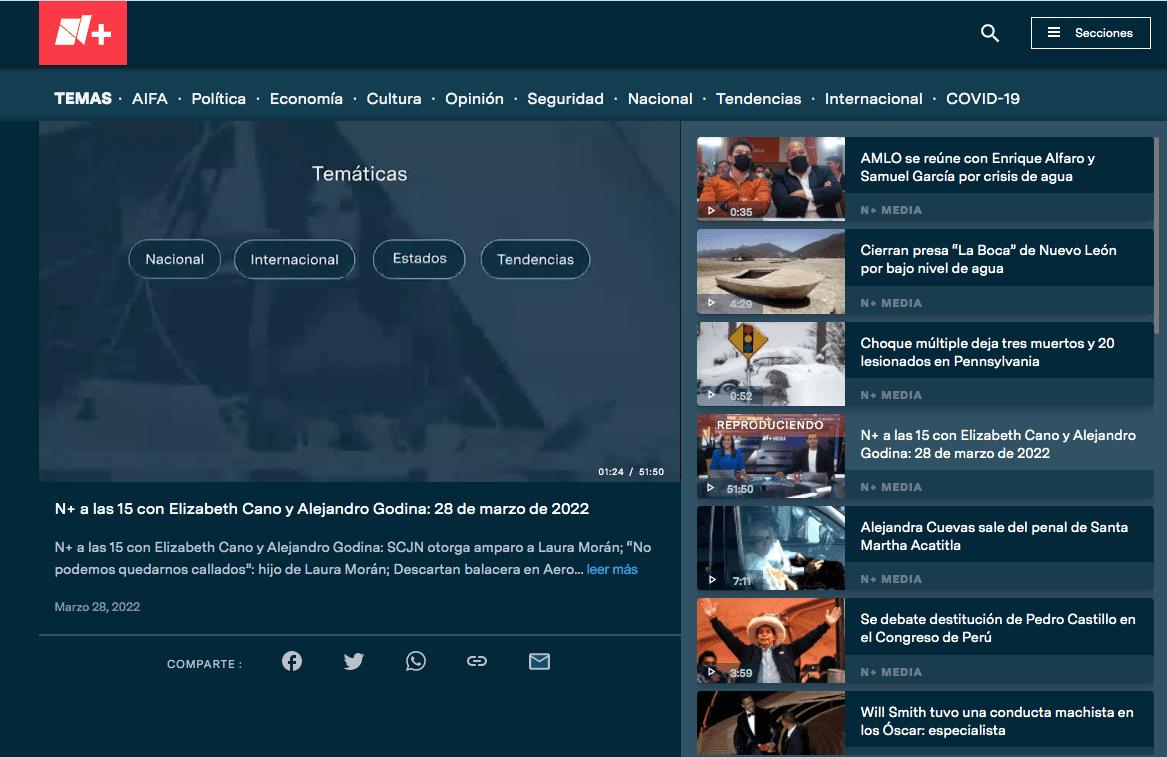Click play icon on 4:29 video
This screenshot has width=1167, height=757.
point(712,303)
